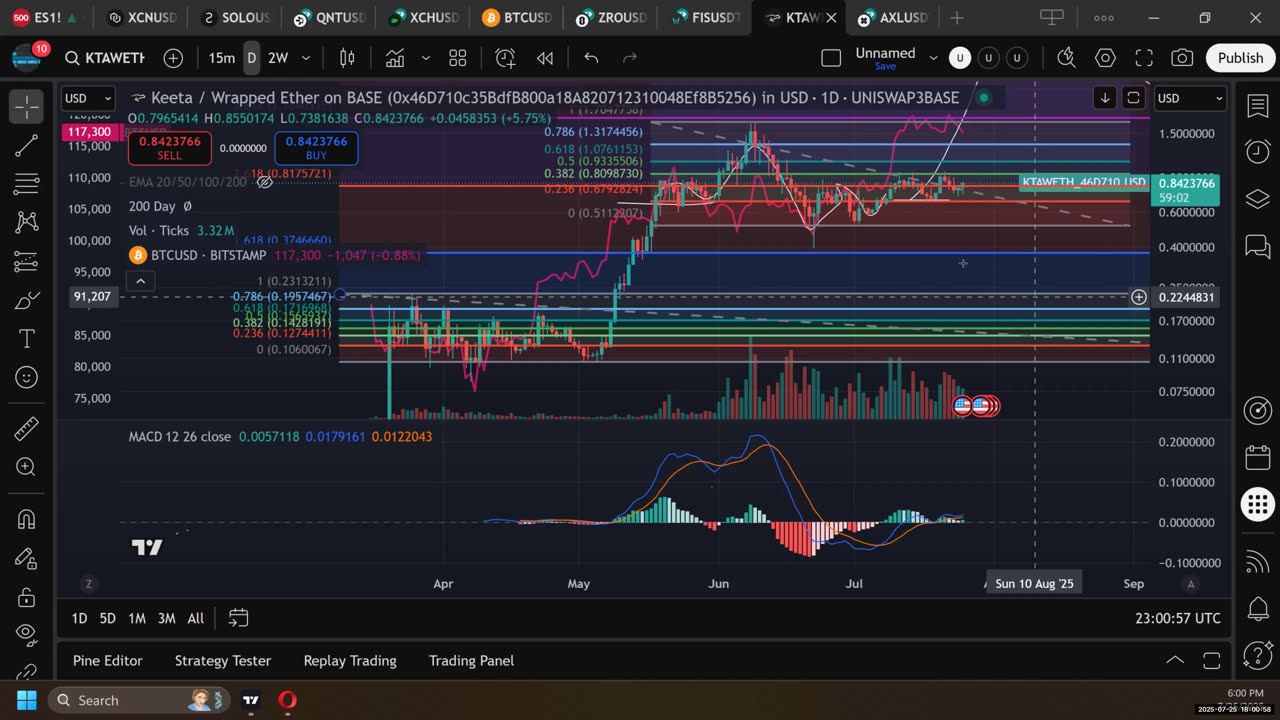Save the Unnamed layout
Viewport: 1280px width, 720px height.
tap(885, 66)
